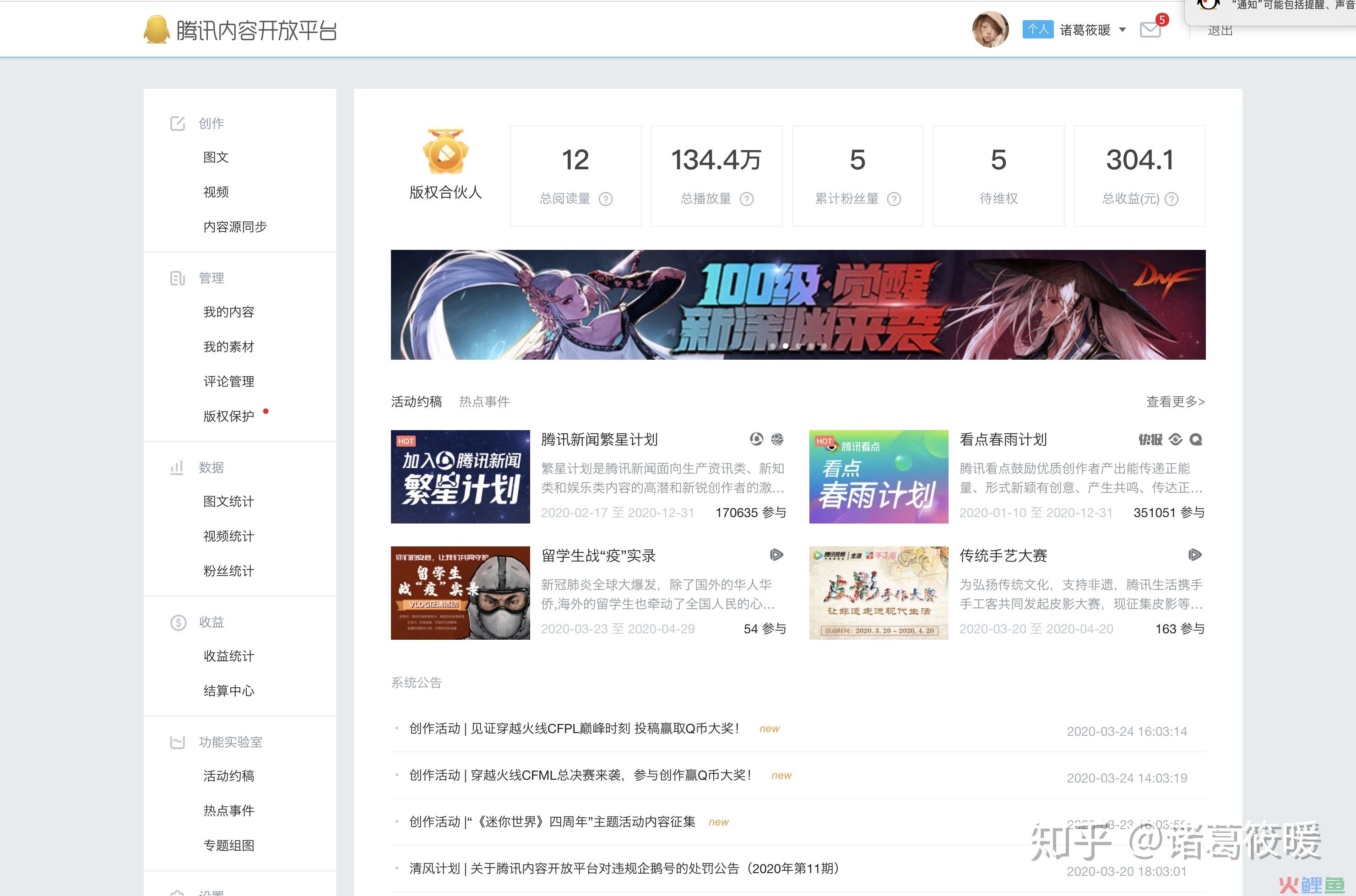Open 收益统计 in the sidebar
The height and width of the screenshot is (896, 1356).
(x=228, y=656)
